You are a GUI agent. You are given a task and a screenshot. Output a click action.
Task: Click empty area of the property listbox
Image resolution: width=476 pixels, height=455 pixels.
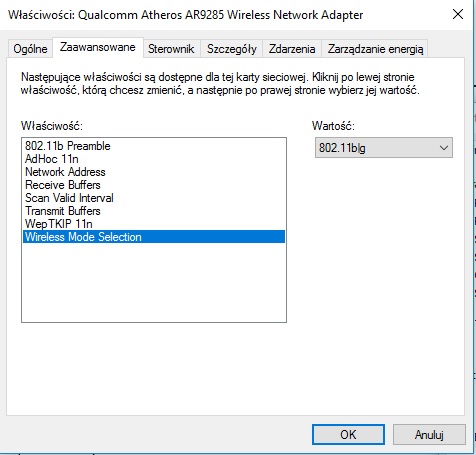tap(154, 283)
